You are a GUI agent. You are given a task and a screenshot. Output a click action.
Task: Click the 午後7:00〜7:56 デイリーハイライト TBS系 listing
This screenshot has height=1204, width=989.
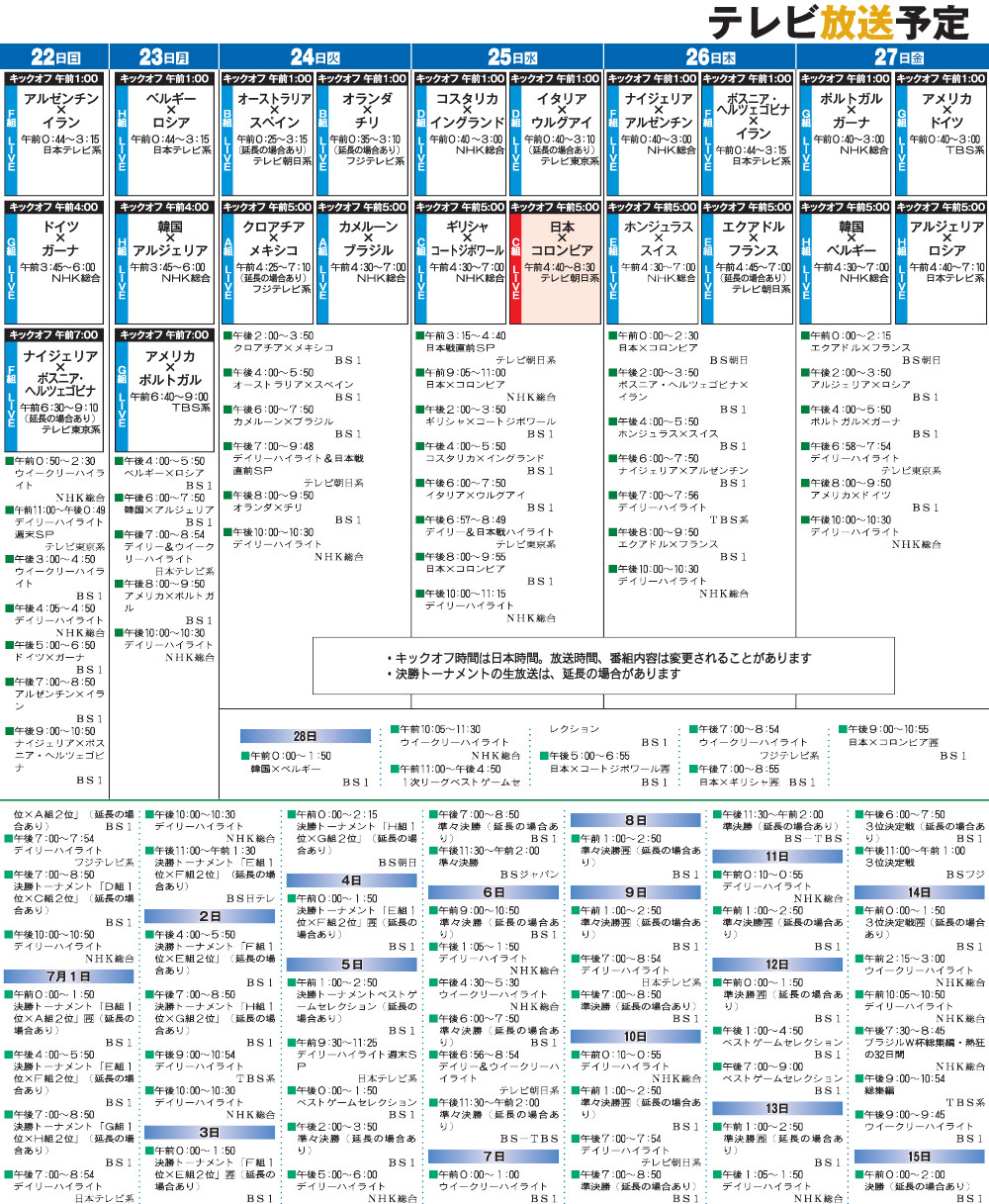point(677,507)
